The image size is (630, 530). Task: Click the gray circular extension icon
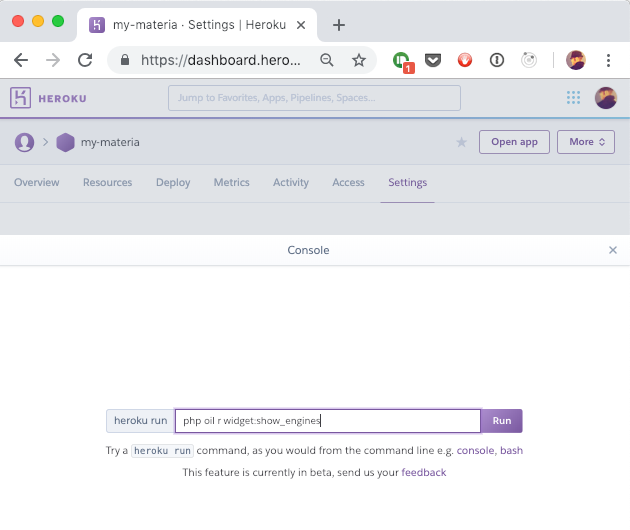tap(529, 60)
